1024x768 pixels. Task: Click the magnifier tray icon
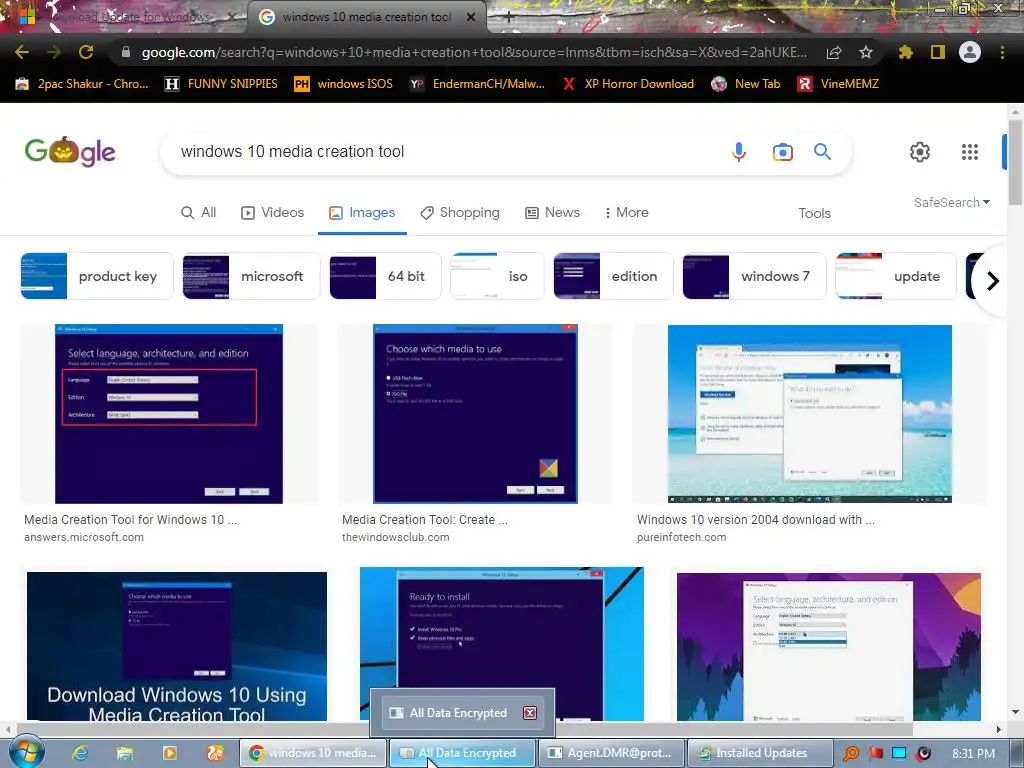[x=851, y=753]
